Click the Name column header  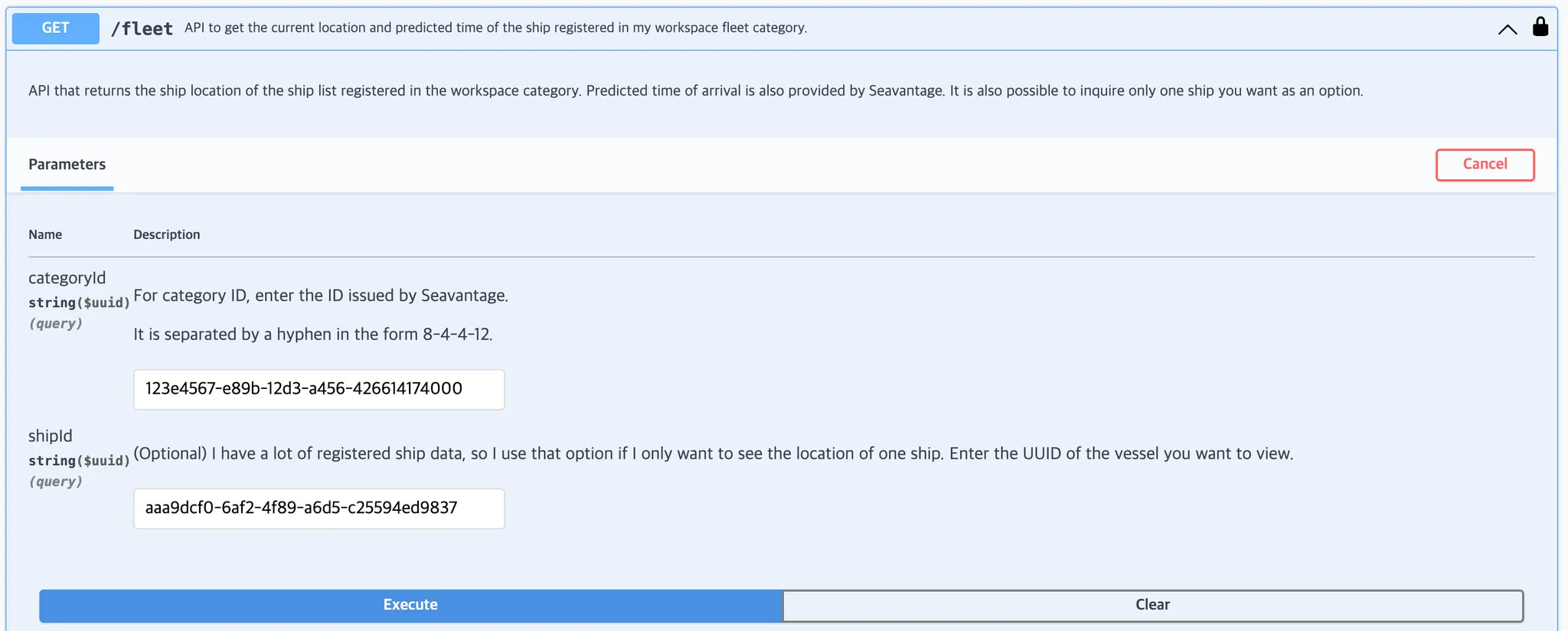[x=45, y=234]
